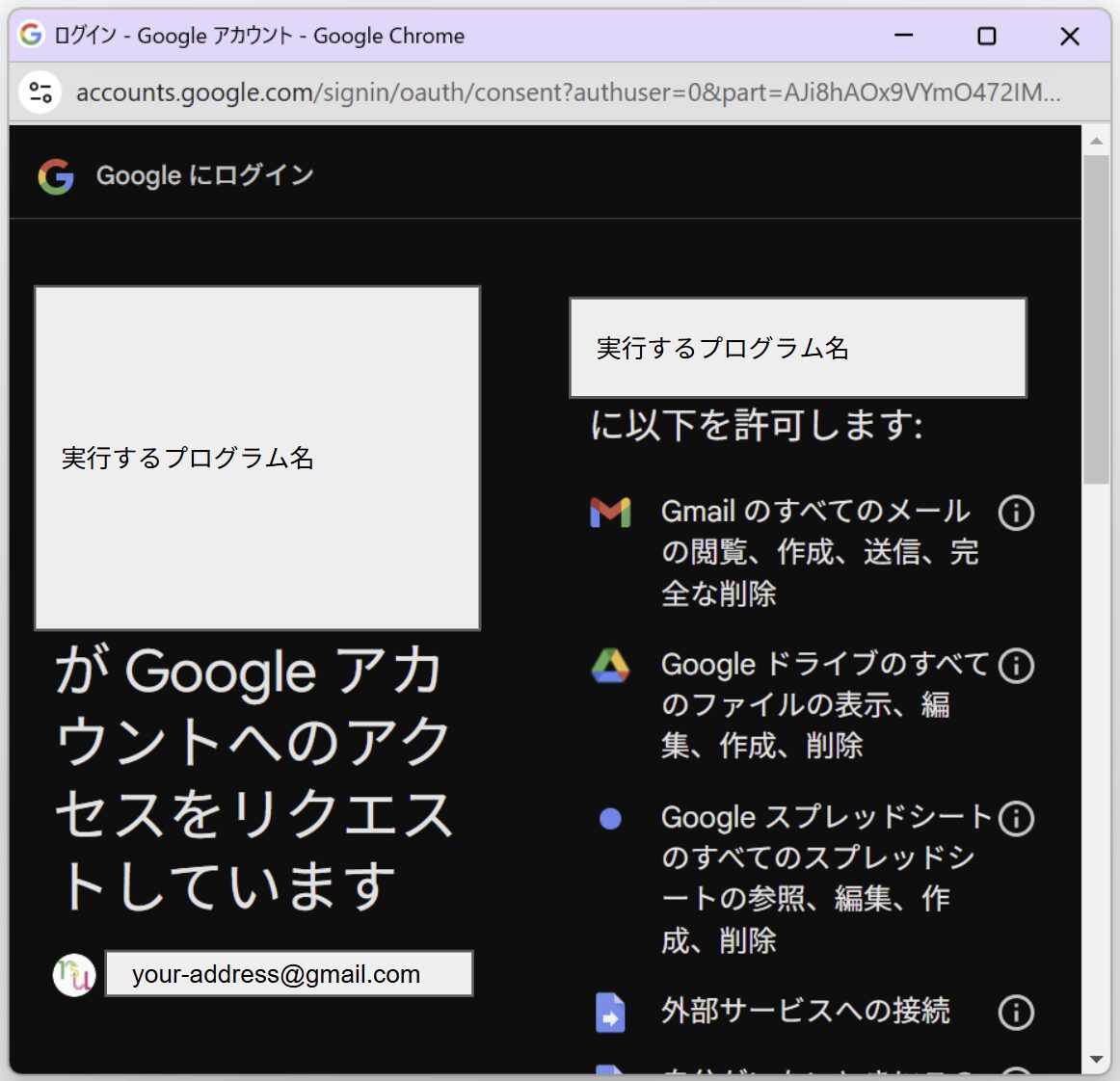Image resolution: width=1120 pixels, height=1081 pixels.
Task: Select the your-address@gmail.com account
Action: [288, 973]
